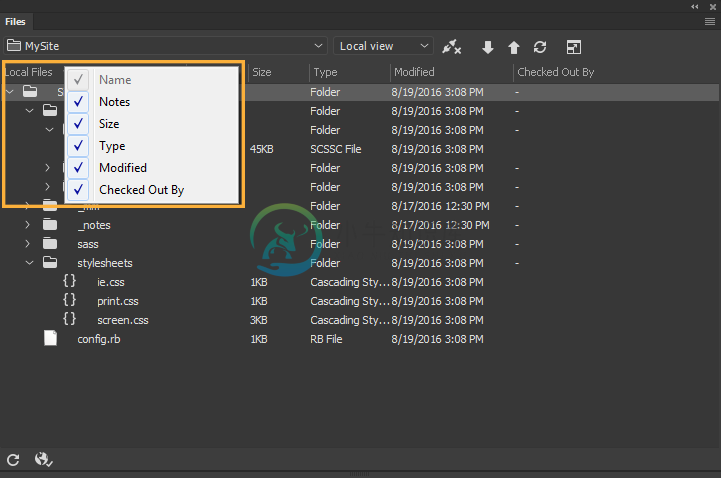Click the connect to remote server icon
Screen dimensions: 721x478
pyautogui.click(x=451, y=46)
